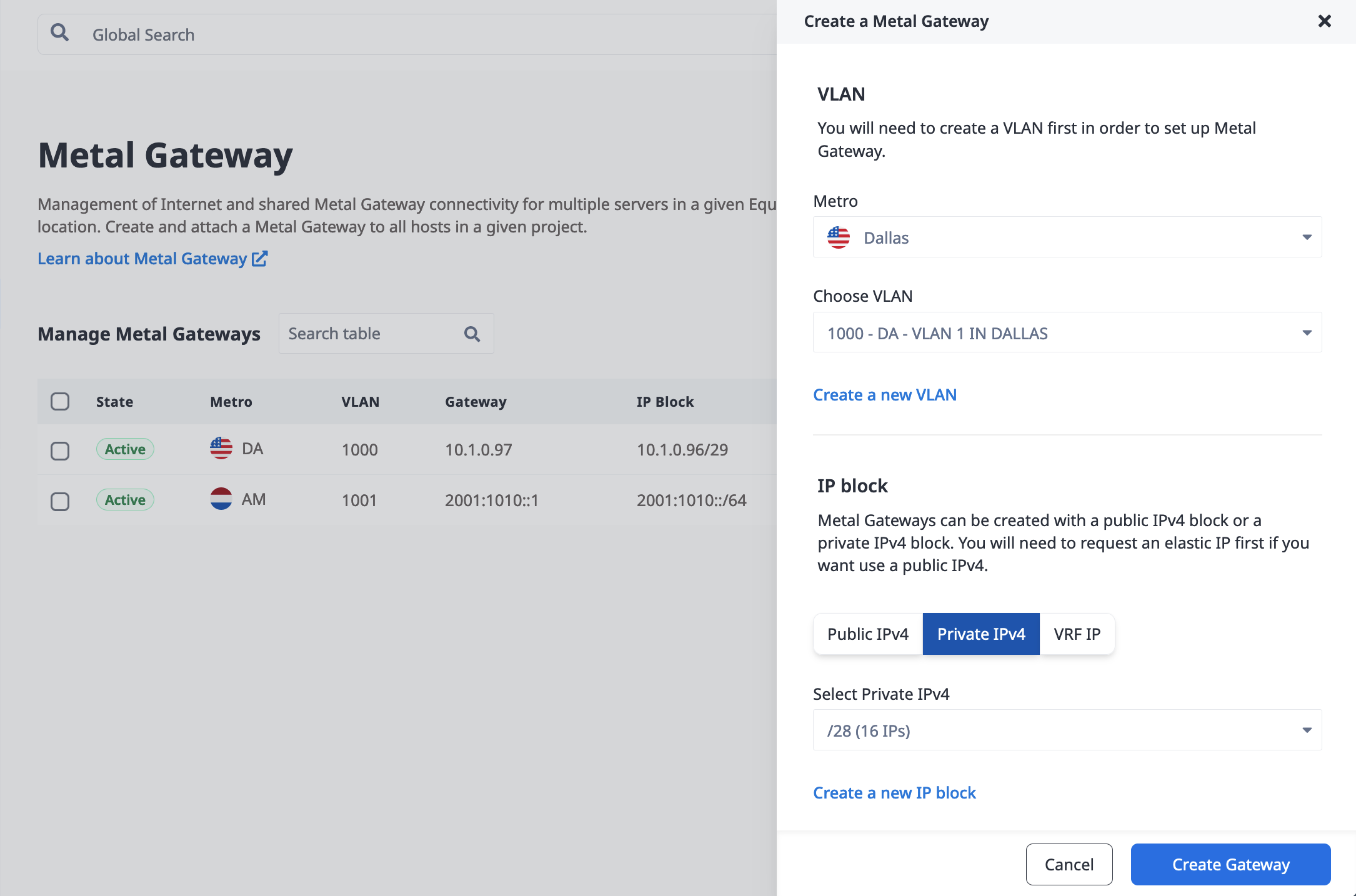This screenshot has width=1356, height=896.
Task: Click the Active badge in the DA row
Action: [x=125, y=449]
